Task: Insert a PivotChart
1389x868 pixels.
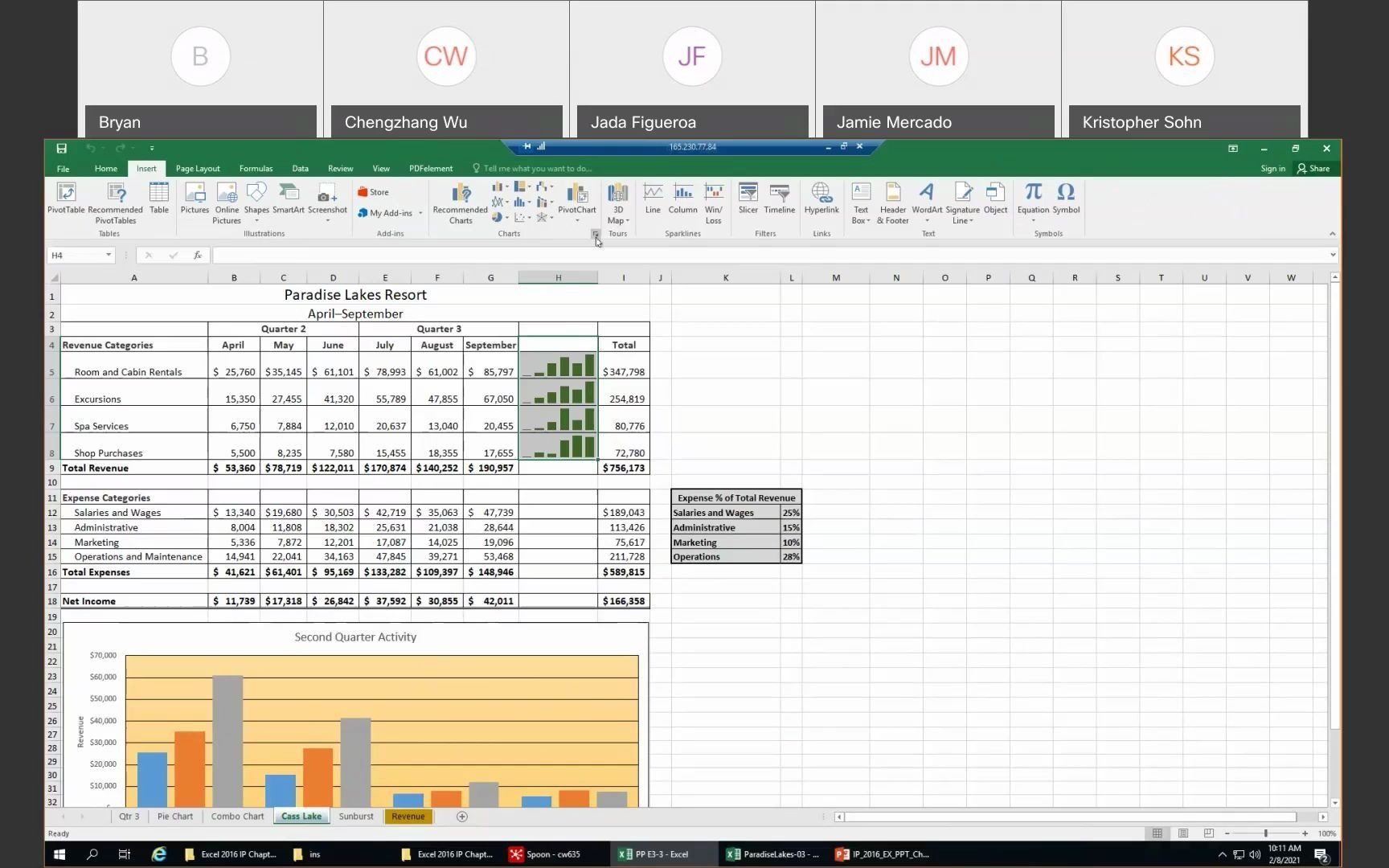Action: click(577, 203)
